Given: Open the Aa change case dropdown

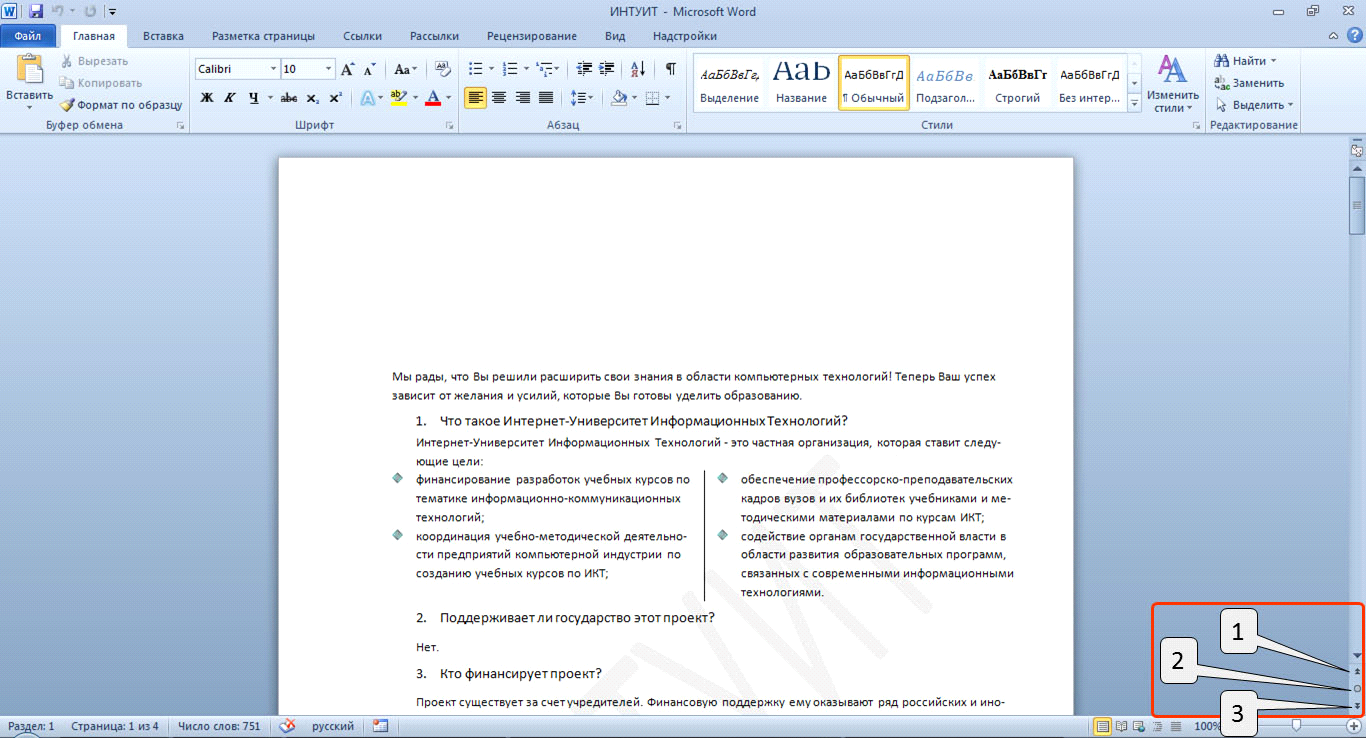Looking at the screenshot, I should click(405, 69).
